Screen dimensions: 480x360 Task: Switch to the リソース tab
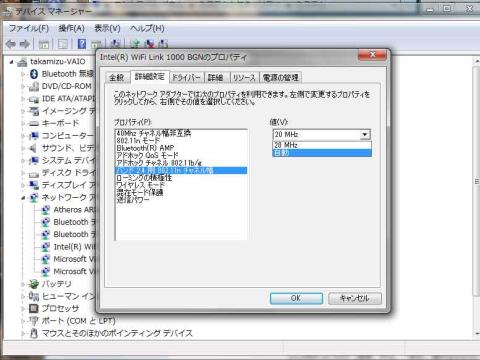tap(244, 78)
